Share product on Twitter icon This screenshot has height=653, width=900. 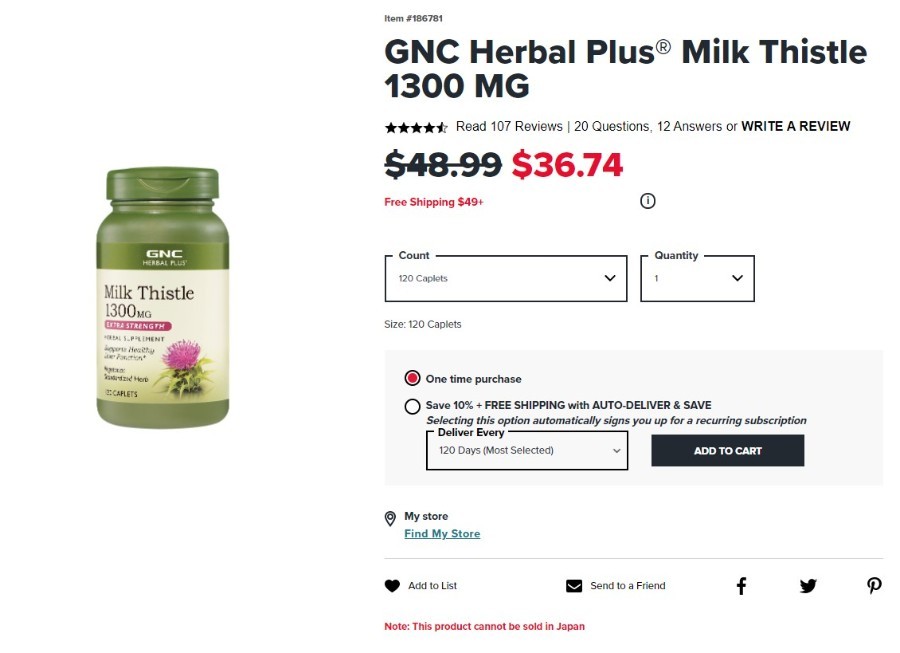[x=808, y=586]
